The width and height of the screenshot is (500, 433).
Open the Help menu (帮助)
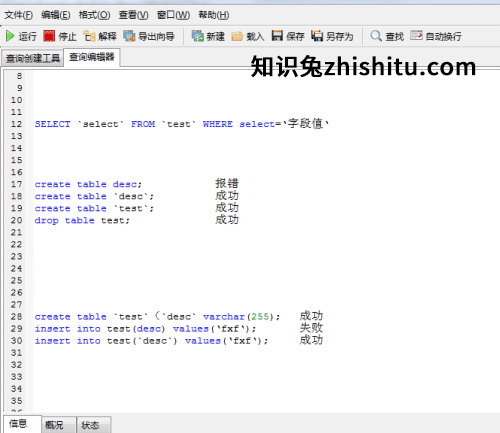214,15
